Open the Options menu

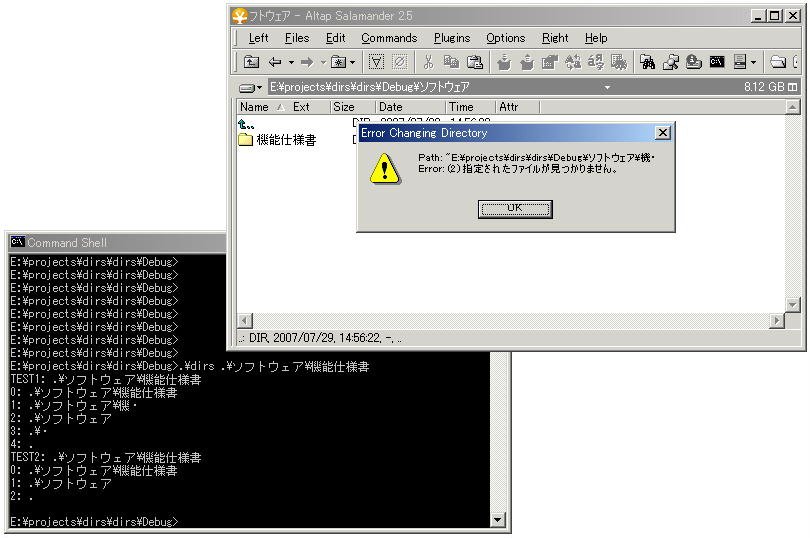pos(505,38)
